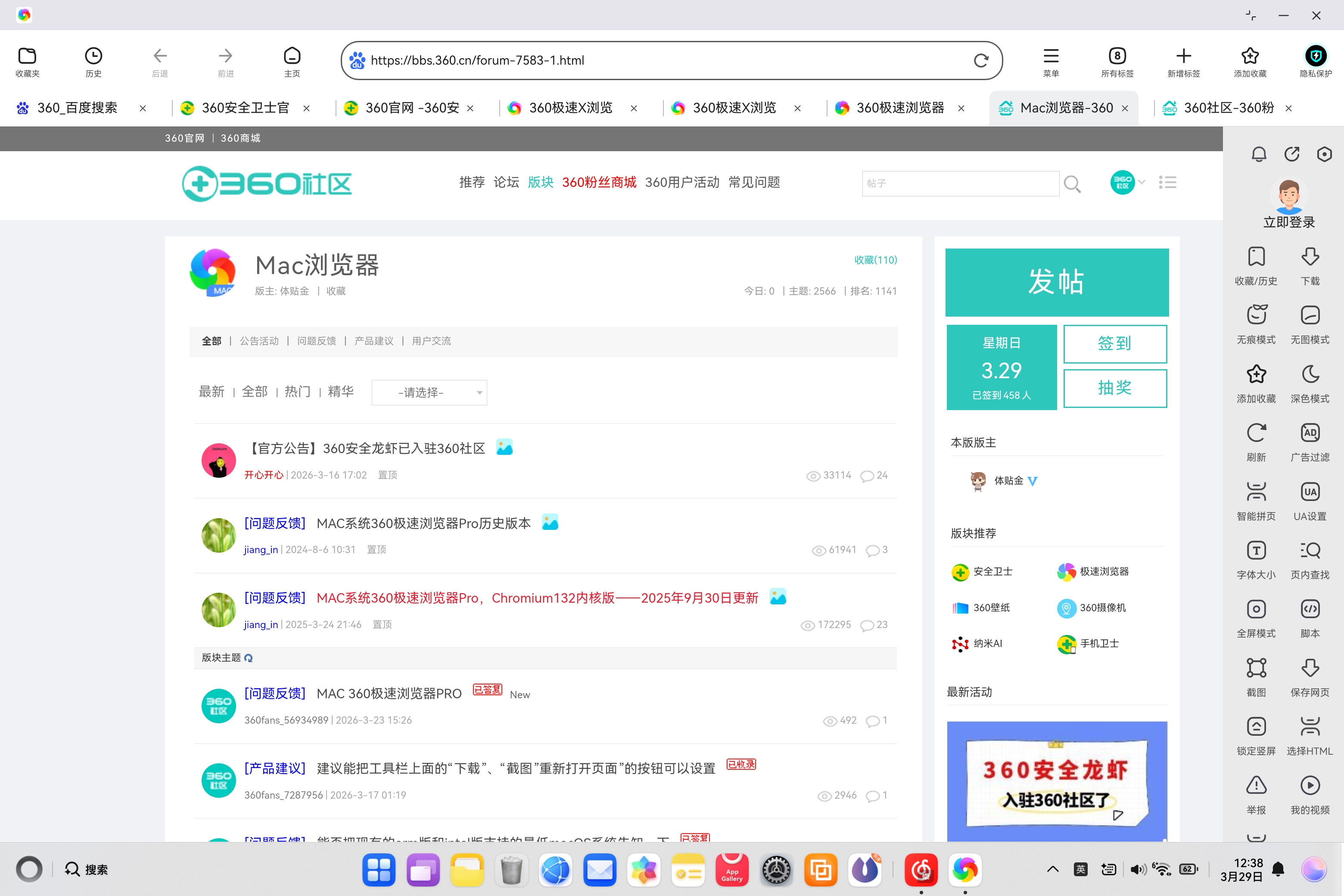Screen dimensions: 1344x896
Task: Open 收藏(110) link for Mac浏览器 board
Action: 875,260
